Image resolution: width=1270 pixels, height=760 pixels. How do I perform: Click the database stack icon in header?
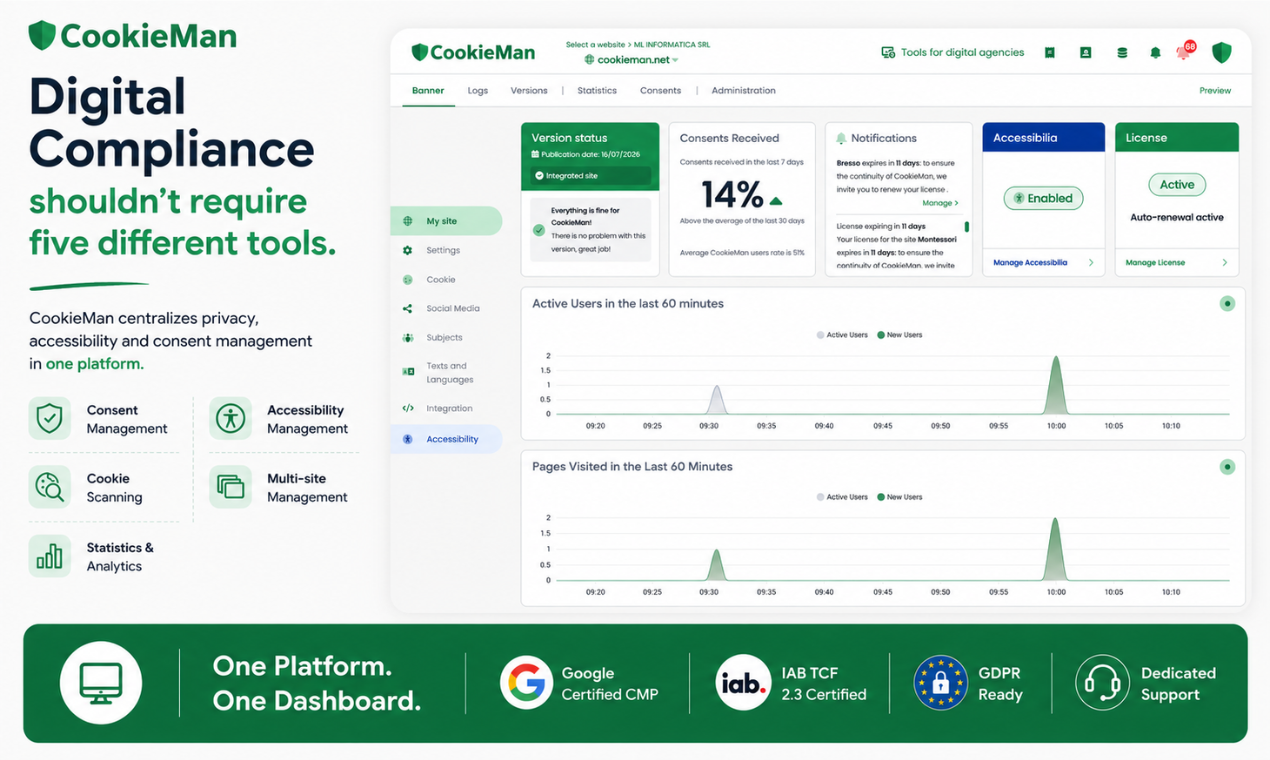(1122, 52)
